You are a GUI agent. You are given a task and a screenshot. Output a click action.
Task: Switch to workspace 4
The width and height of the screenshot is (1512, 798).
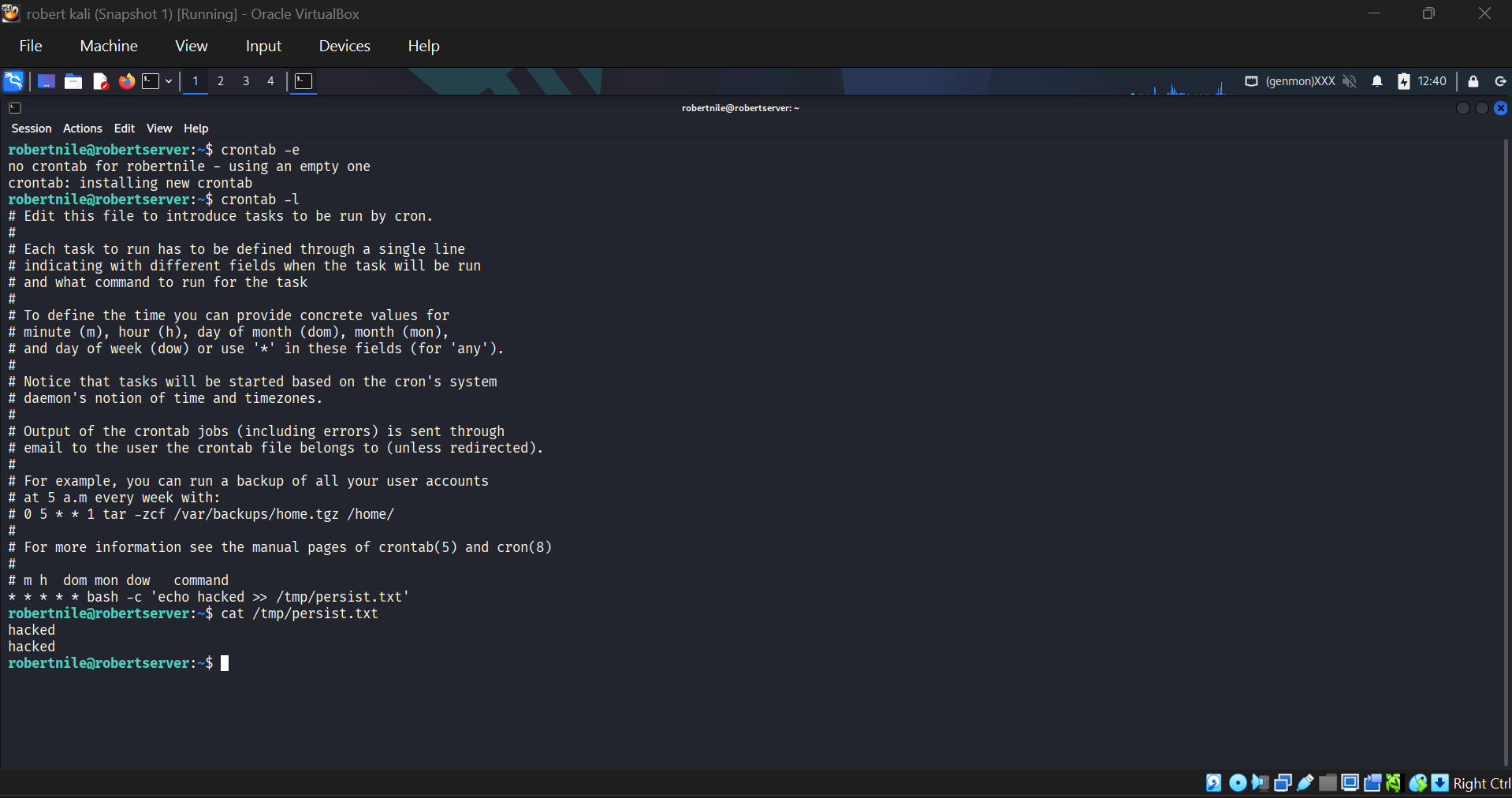[x=270, y=81]
